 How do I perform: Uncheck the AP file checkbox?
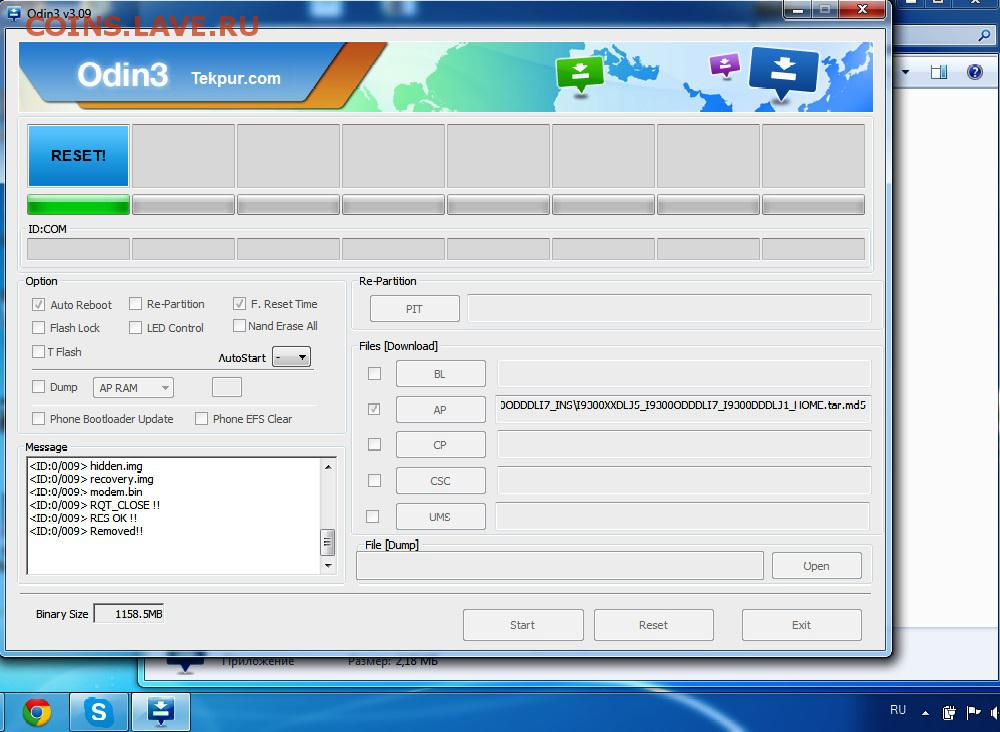(374, 409)
